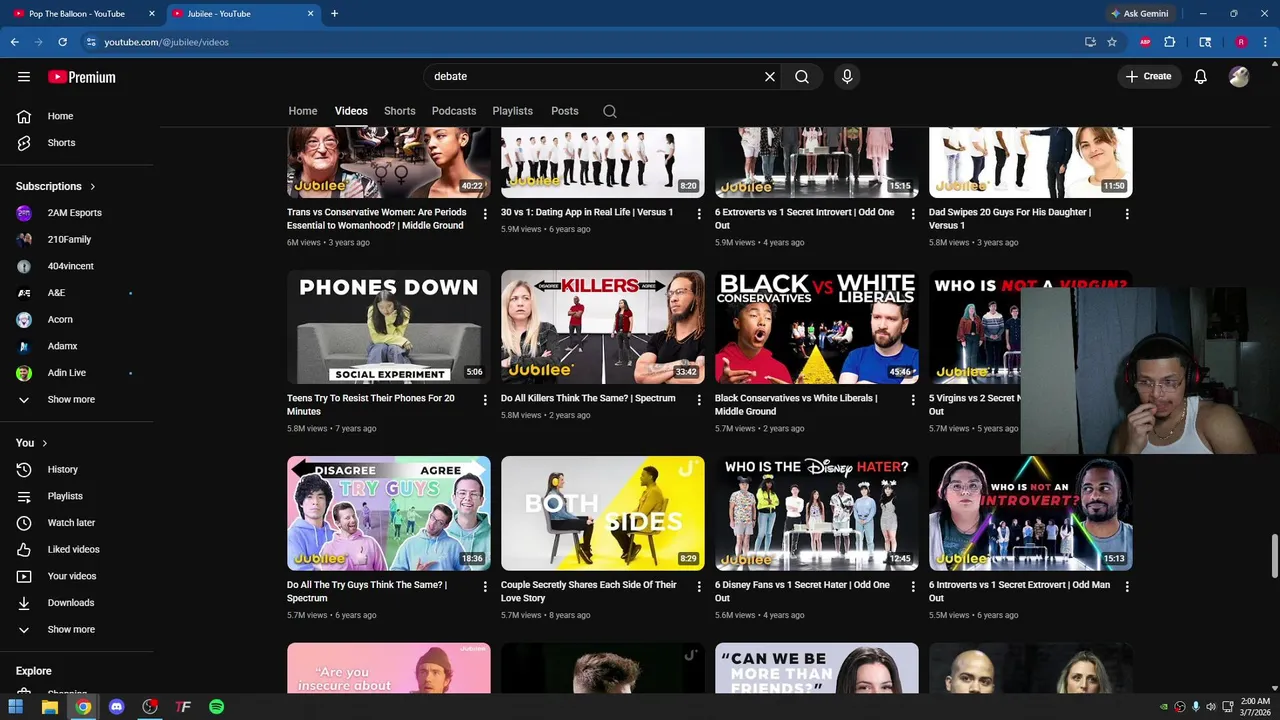
Task: Click the page vertical scrollbar thumb
Action: (1274, 555)
